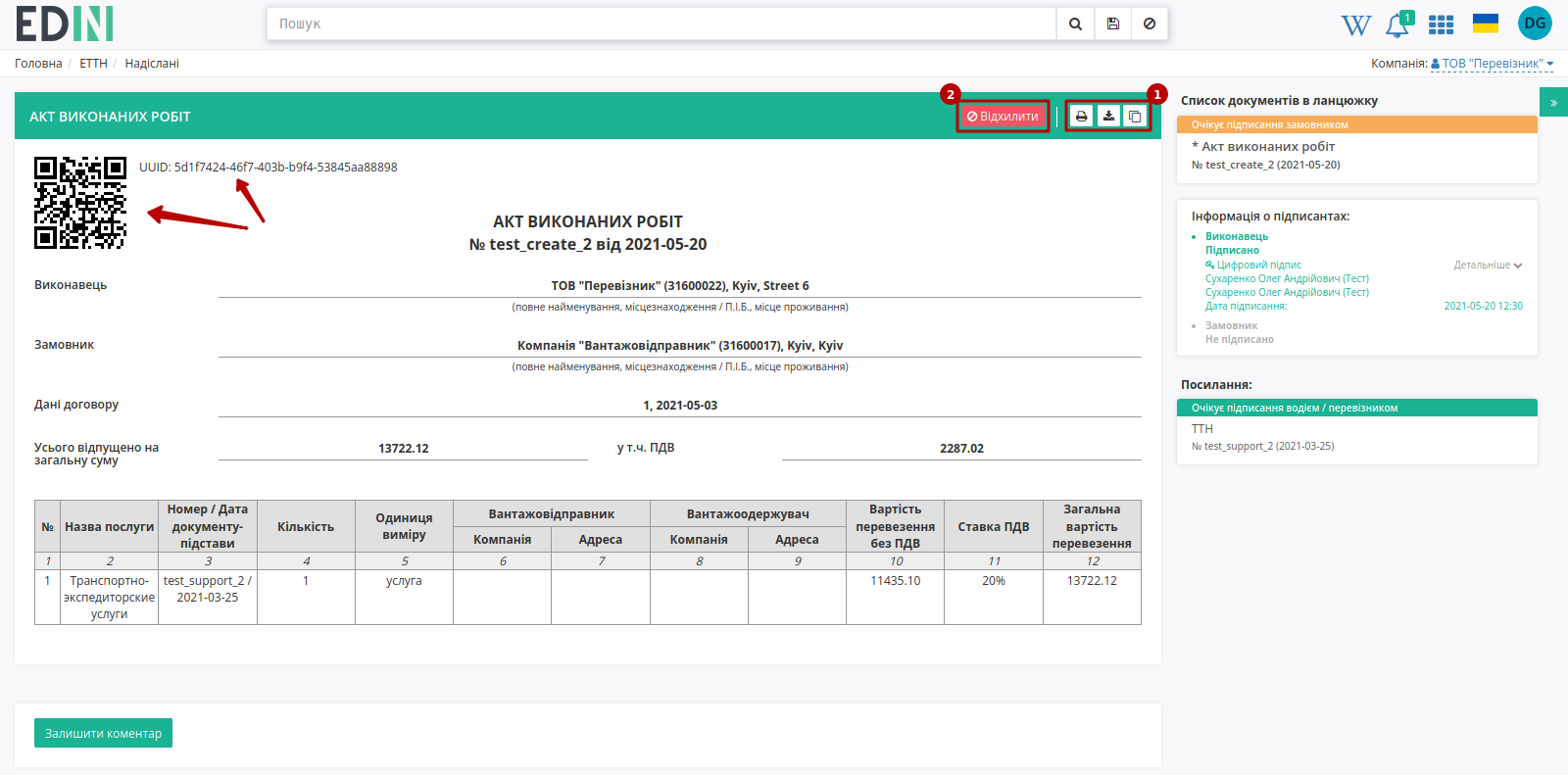Go to Головна breadcrumb

tap(38, 64)
